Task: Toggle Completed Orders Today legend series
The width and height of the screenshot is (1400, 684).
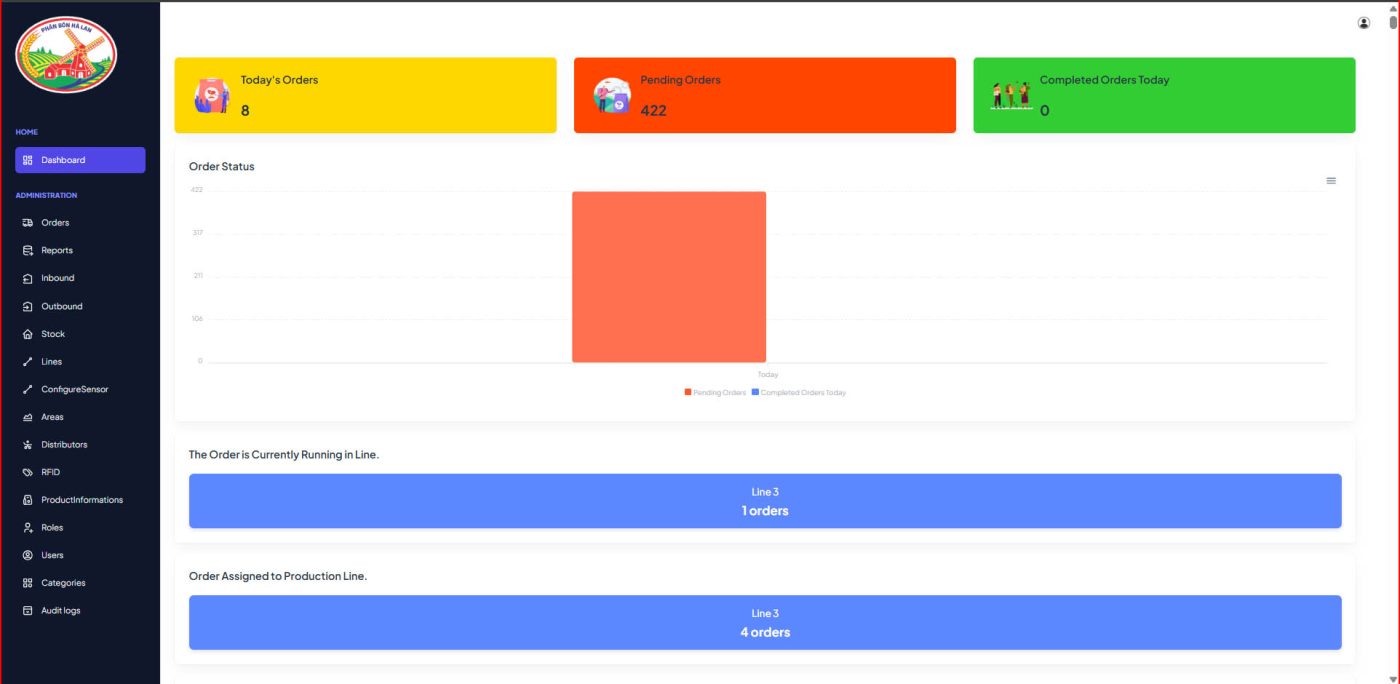Action: (799, 393)
